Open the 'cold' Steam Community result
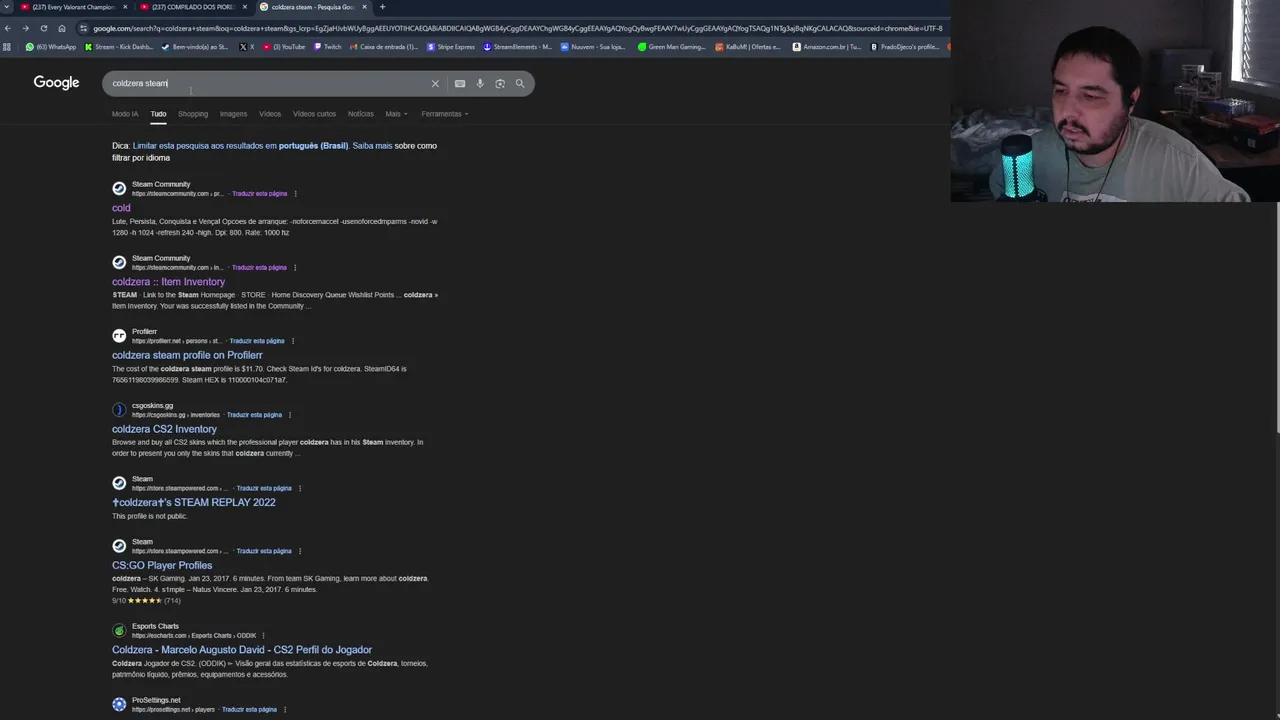The image size is (1280, 720). click(121, 208)
